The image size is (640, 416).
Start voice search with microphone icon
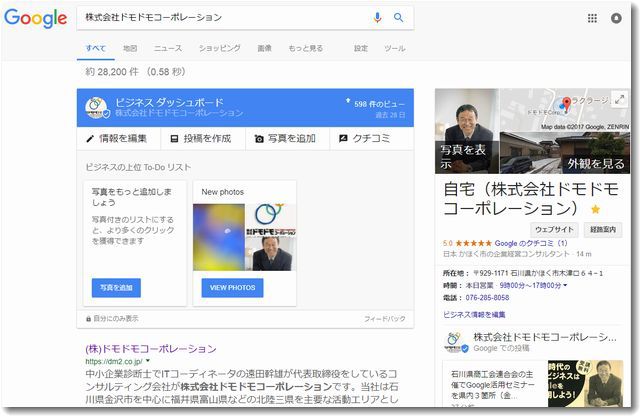378,17
